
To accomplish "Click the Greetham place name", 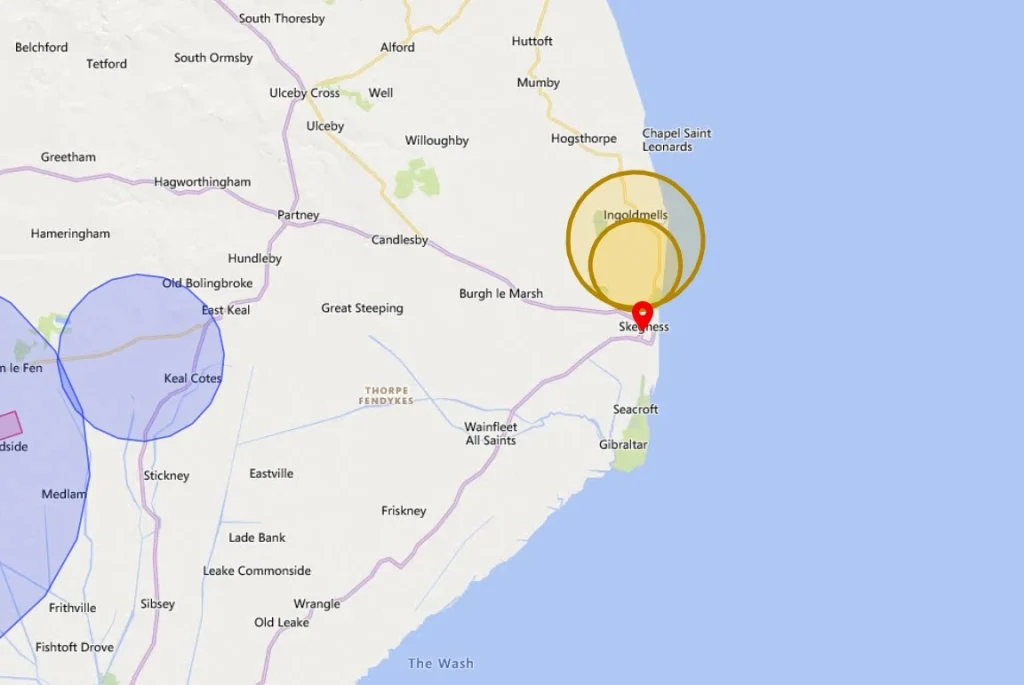I will pyautogui.click(x=68, y=157).
